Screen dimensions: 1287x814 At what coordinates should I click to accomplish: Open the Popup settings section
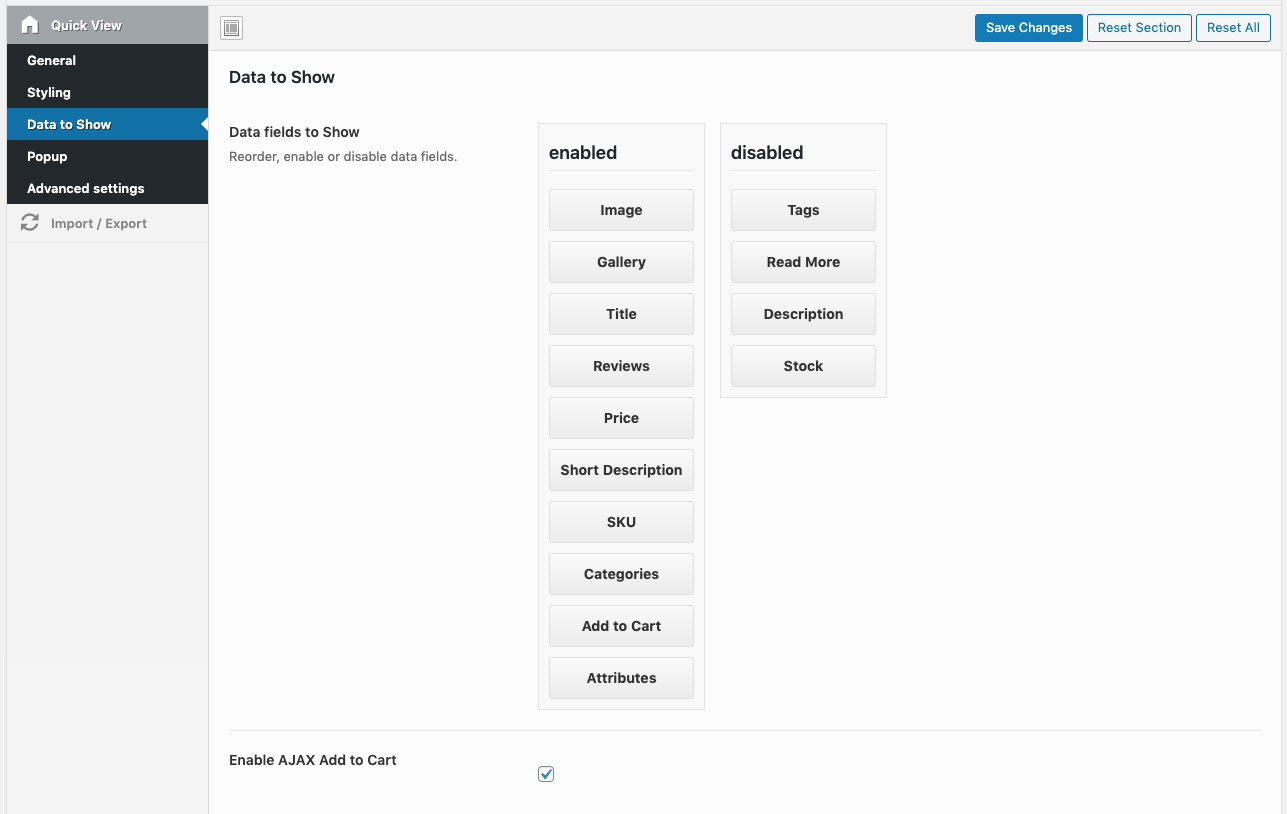click(x=46, y=156)
